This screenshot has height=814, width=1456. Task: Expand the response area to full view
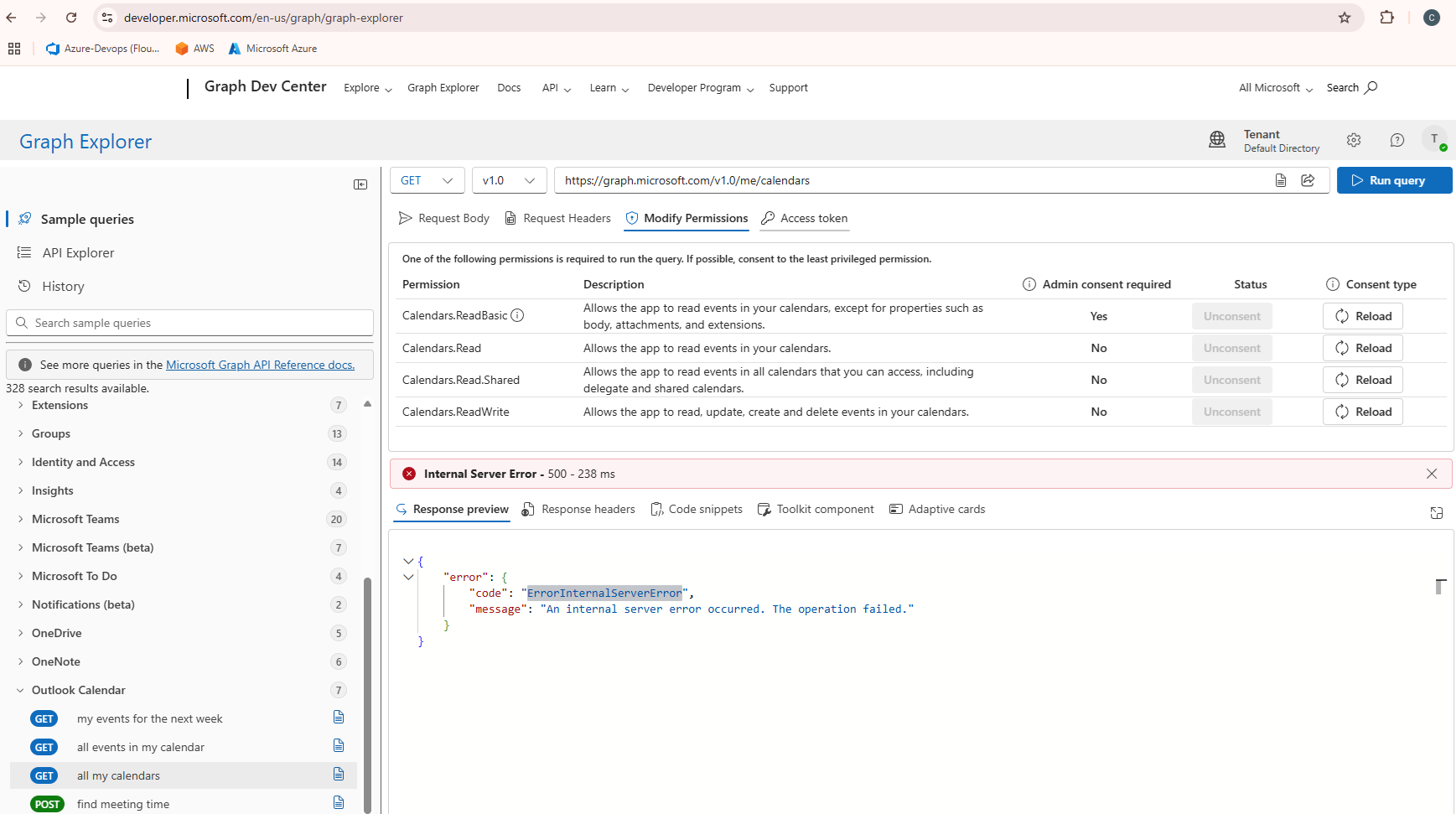(1437, 513)
